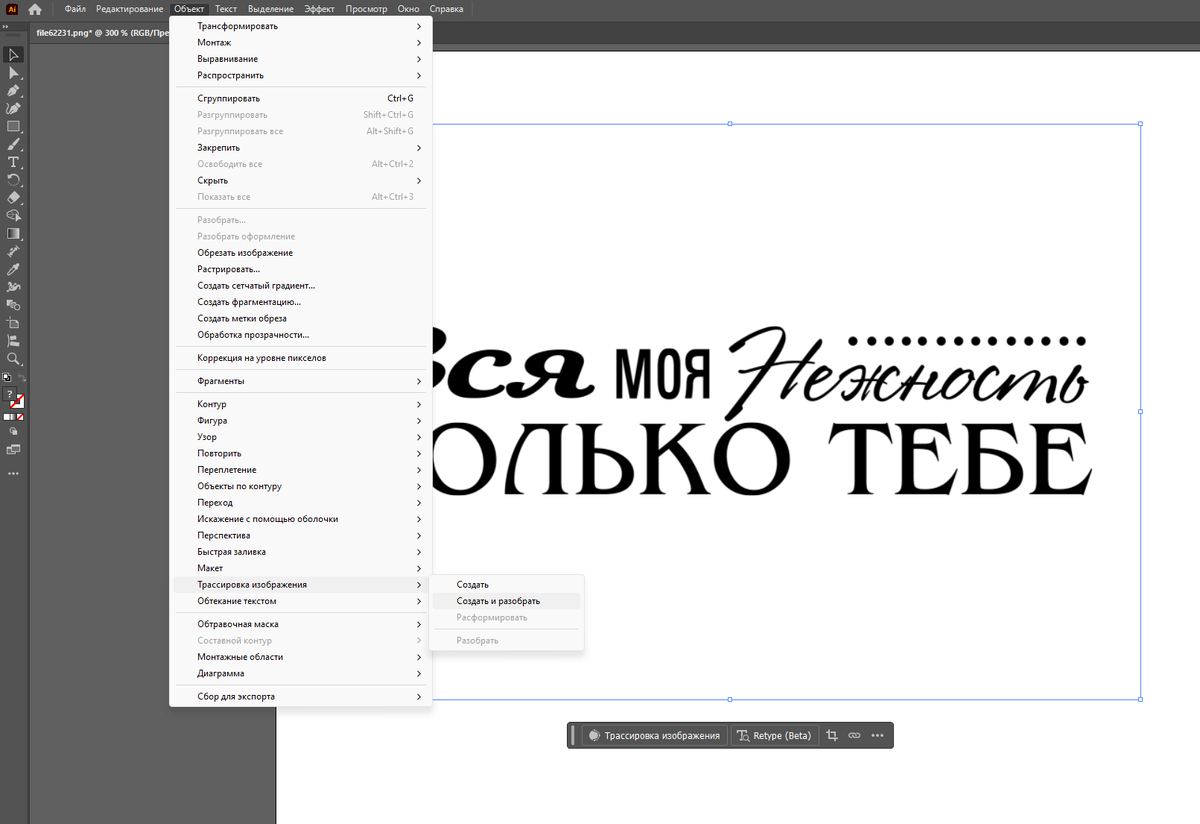Image resolution: width=1200 pixels, height=824 pixels.
Task: Select the Eraser tool
Action: (x=13, y=198)
